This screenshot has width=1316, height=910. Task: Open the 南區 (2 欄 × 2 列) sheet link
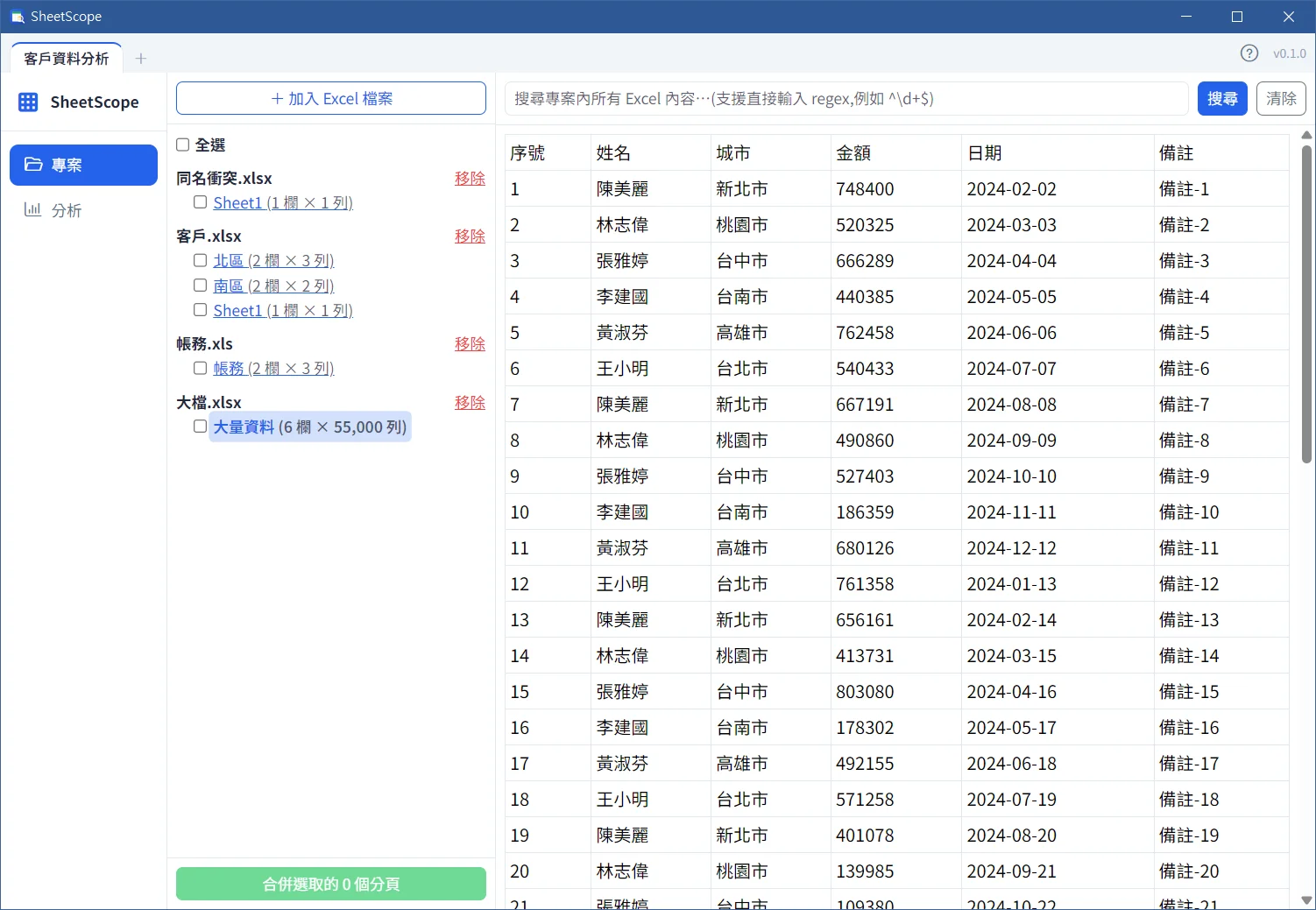(x=273, y=286)
